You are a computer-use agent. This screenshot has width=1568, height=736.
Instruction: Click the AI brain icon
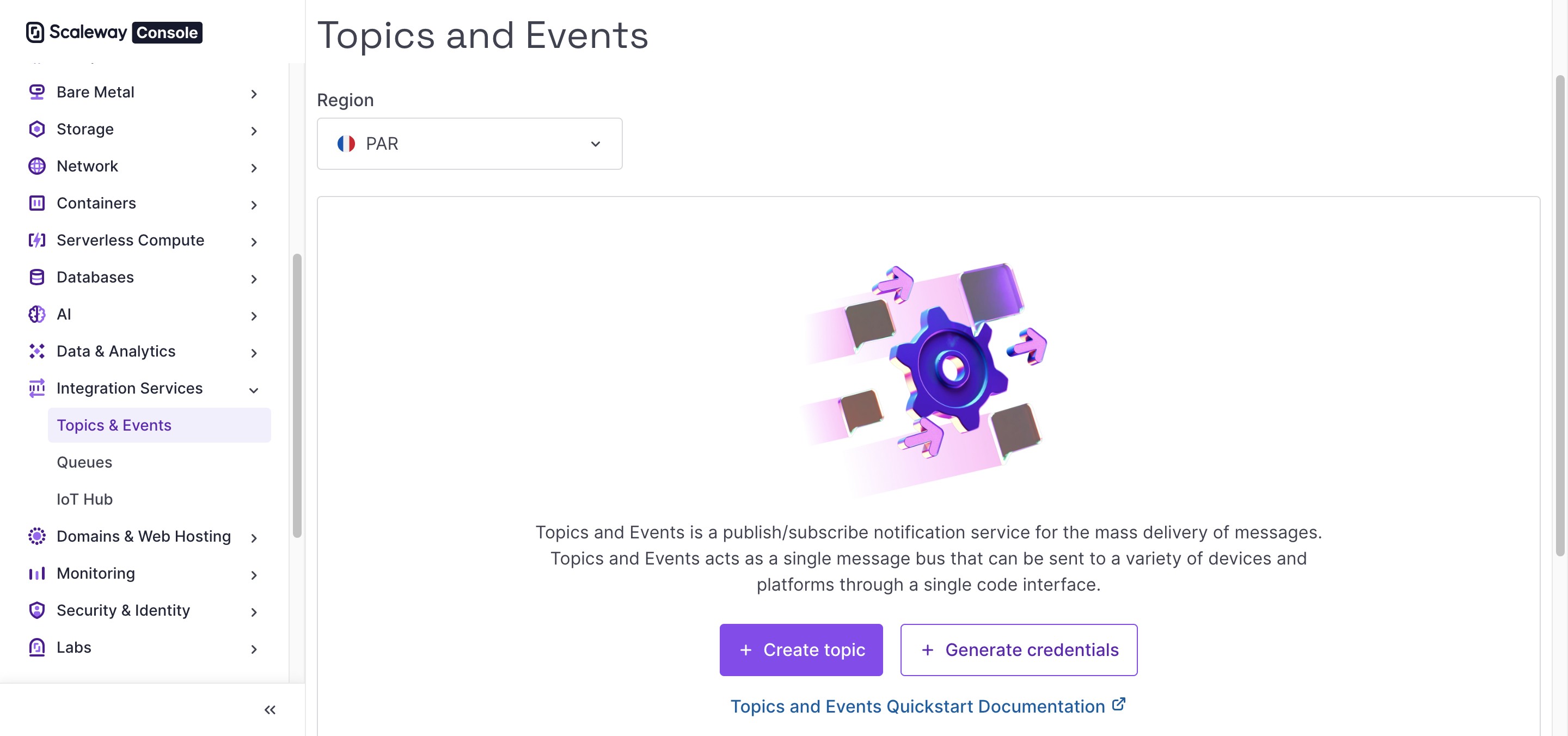(36, 314)
